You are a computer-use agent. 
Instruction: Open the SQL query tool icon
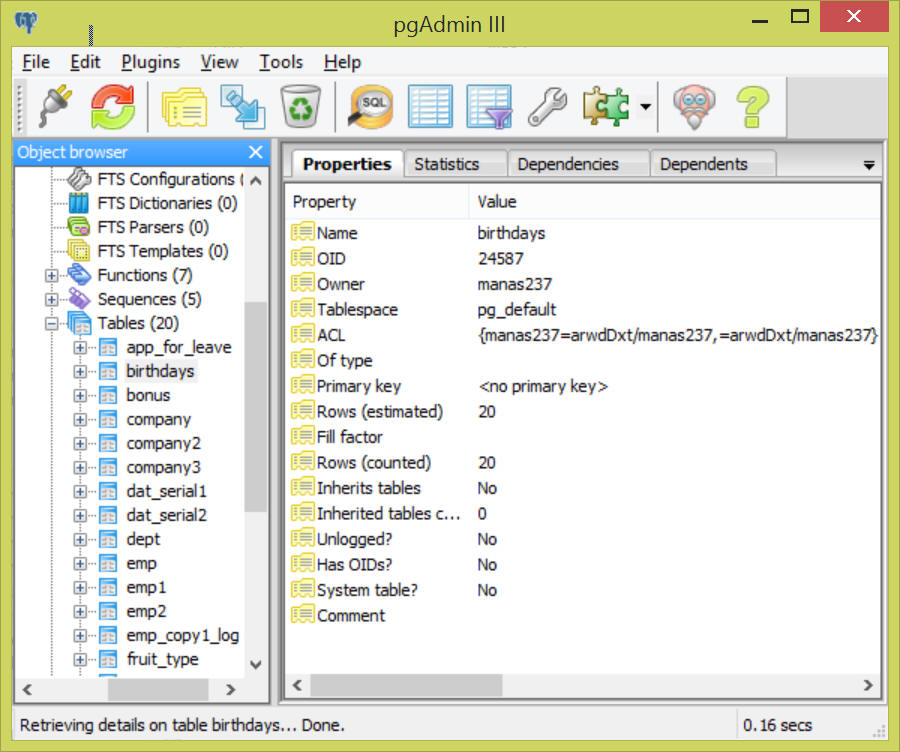pyautogui.click(x=371, y=106)
